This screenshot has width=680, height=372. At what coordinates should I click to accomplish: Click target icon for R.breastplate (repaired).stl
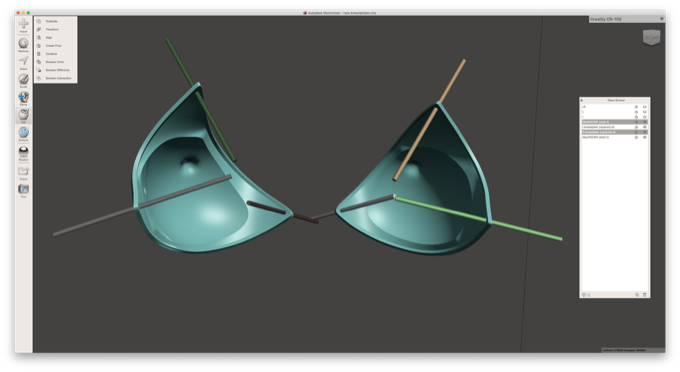[636, 132]
